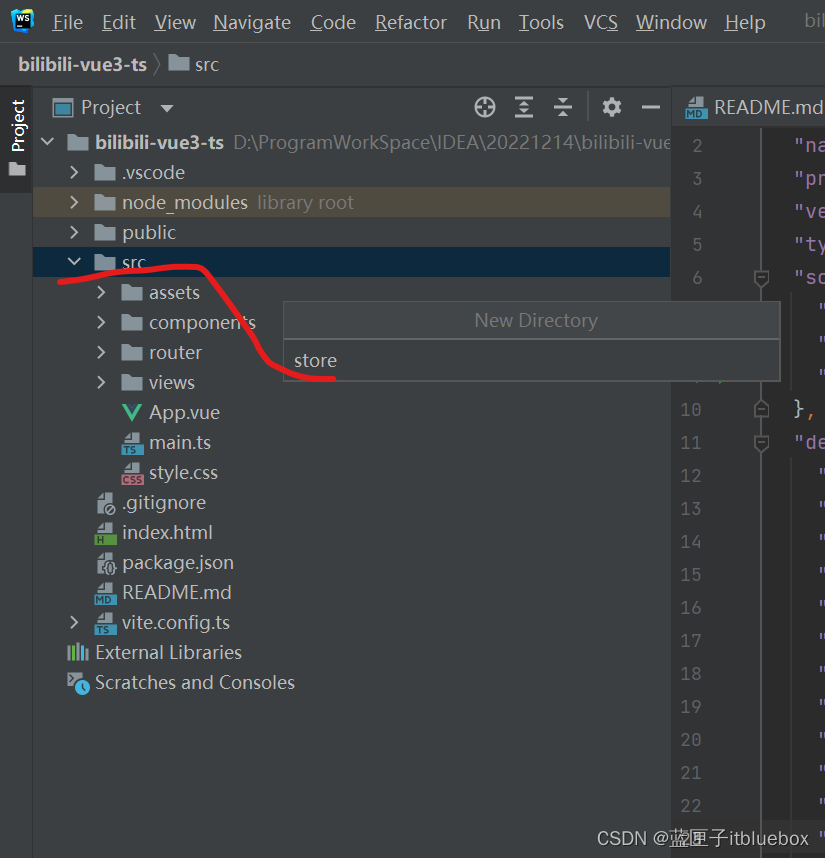Open the Run menu
The width and height of the screenshot is (825, 858).
[x=484, y=22]
